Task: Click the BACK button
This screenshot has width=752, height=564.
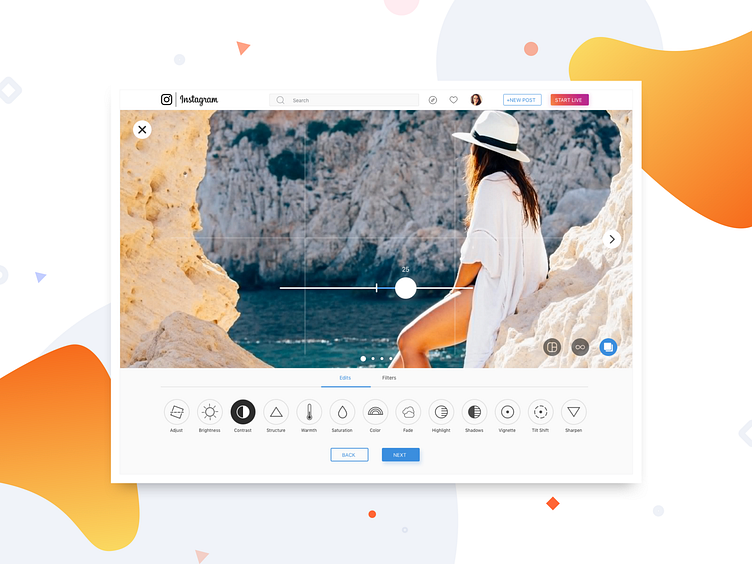Action: click(x=349, y=455)
